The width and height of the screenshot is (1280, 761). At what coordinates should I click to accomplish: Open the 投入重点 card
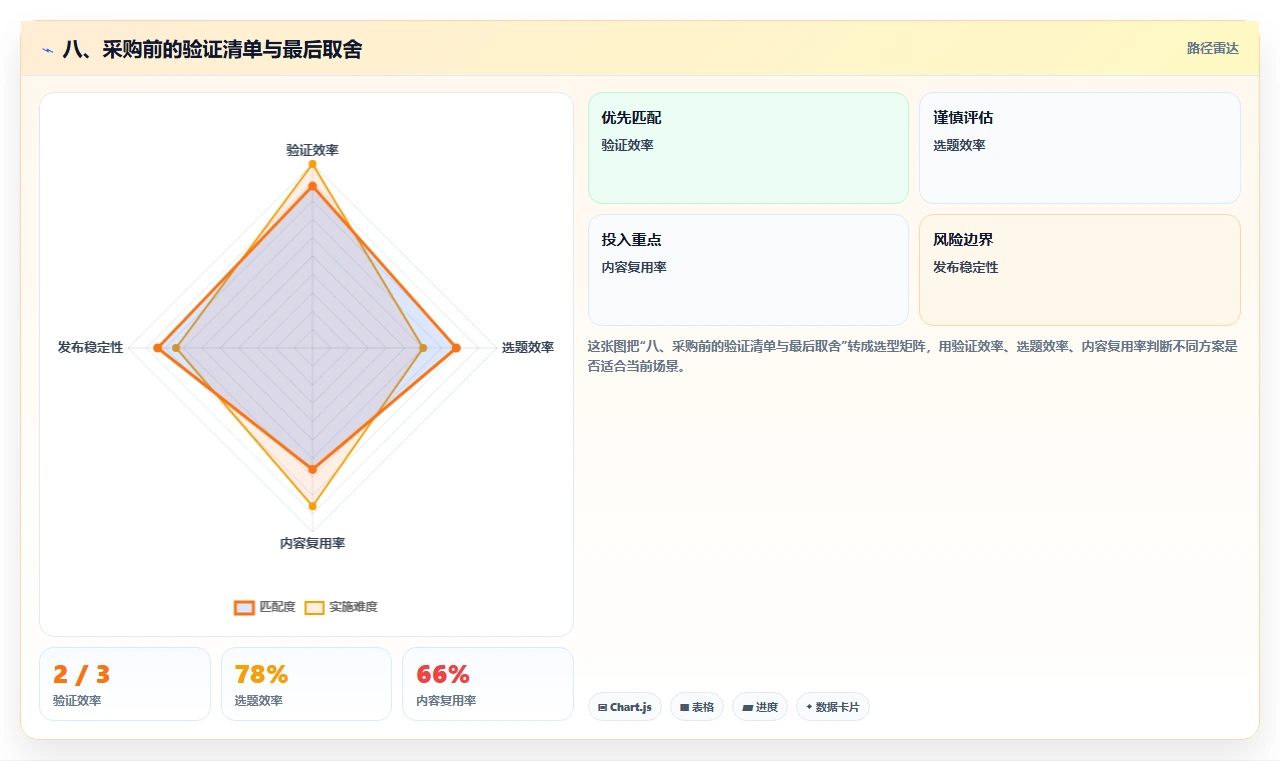tap(748, 270)
